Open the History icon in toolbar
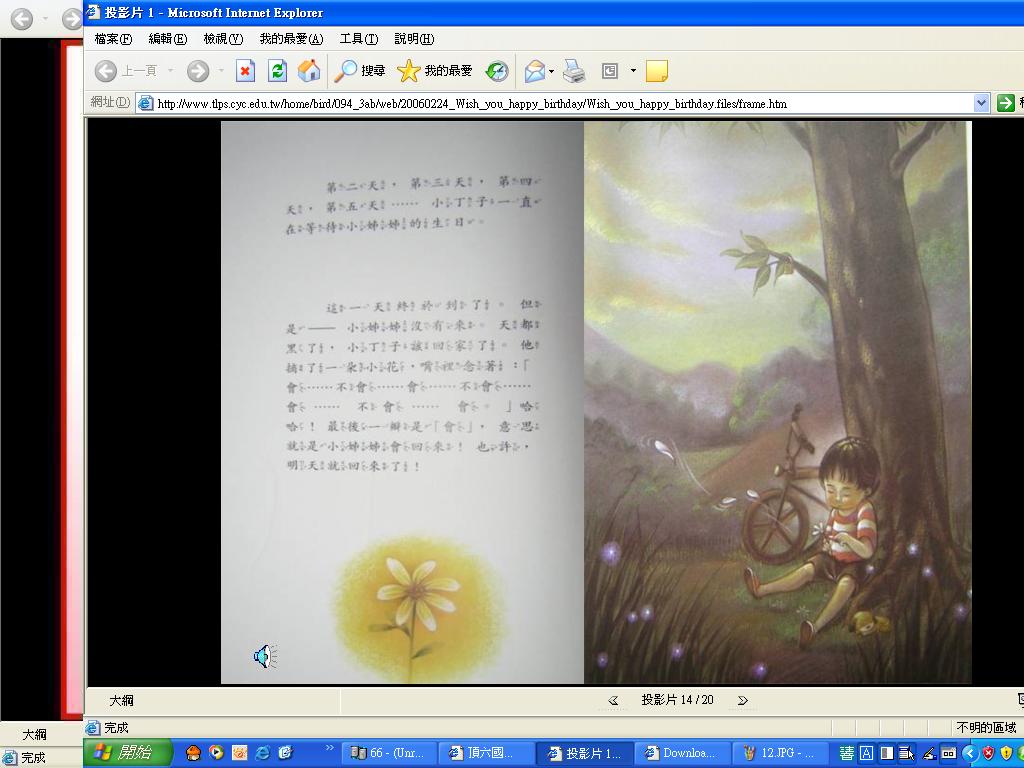 [x=497, y=71]
